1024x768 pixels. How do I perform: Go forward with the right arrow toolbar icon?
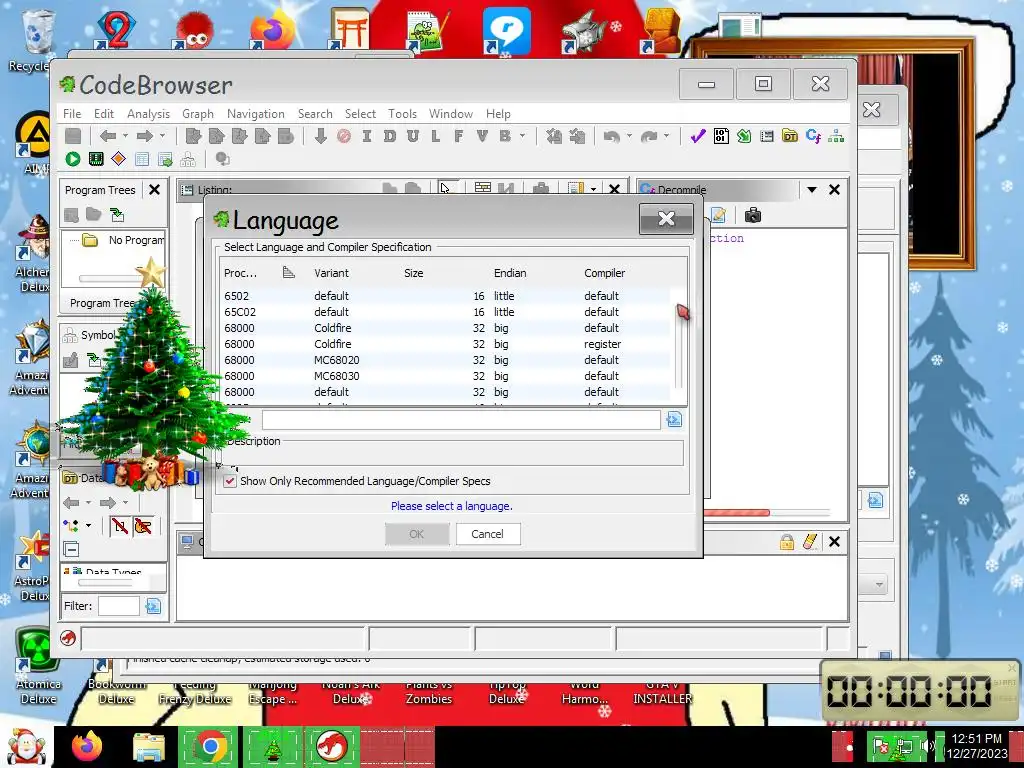[145, 136]
